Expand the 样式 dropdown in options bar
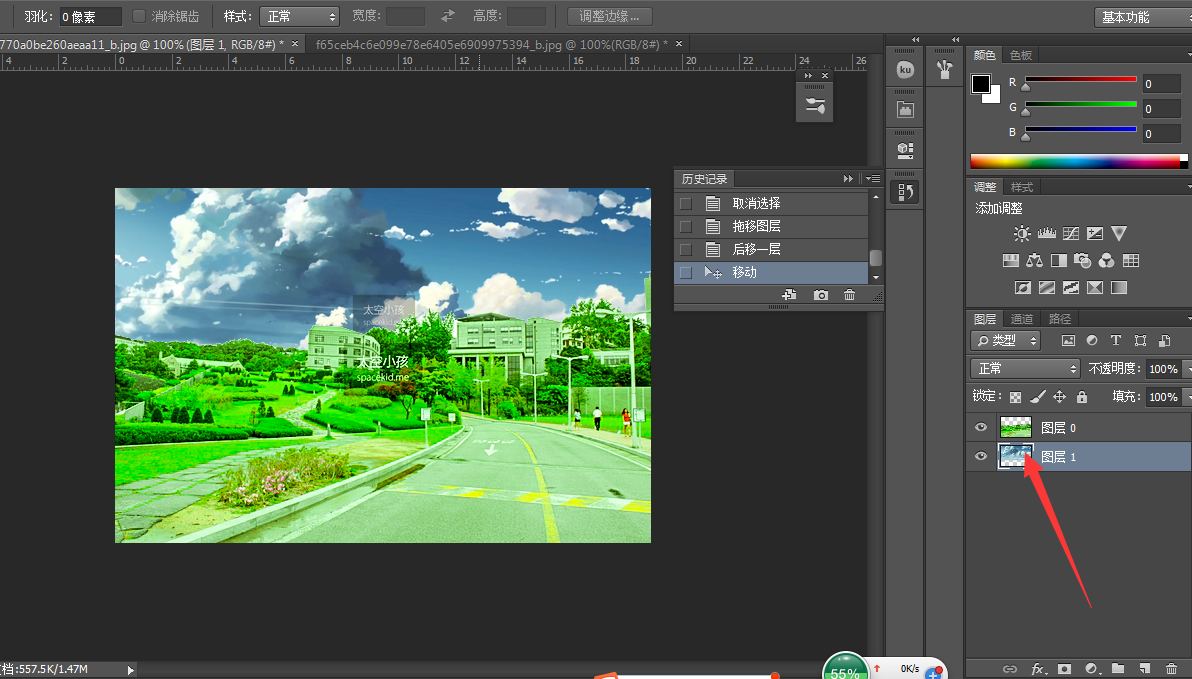 pos(299,17)
